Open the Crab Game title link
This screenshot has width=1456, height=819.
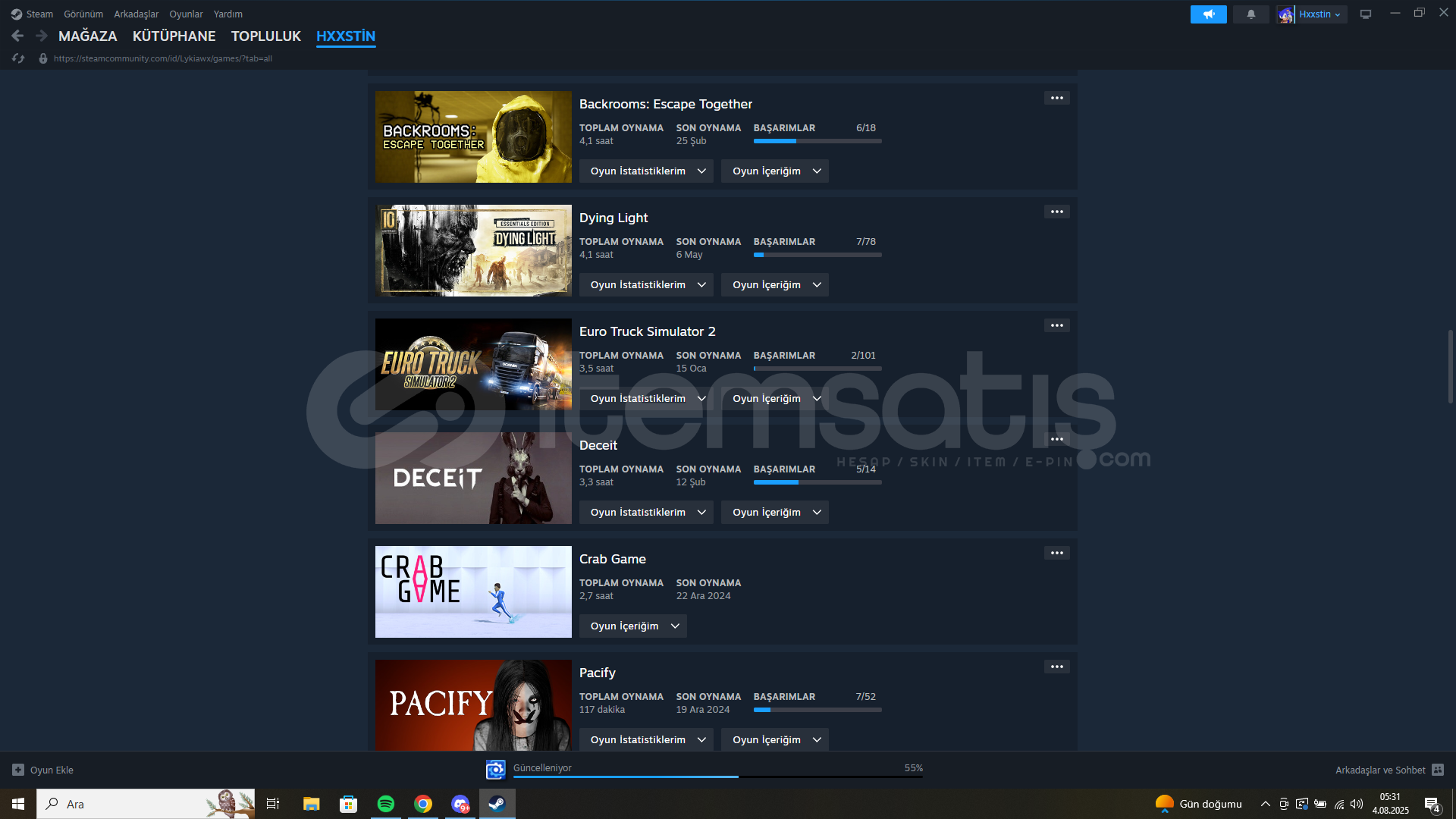pos(613,559)
